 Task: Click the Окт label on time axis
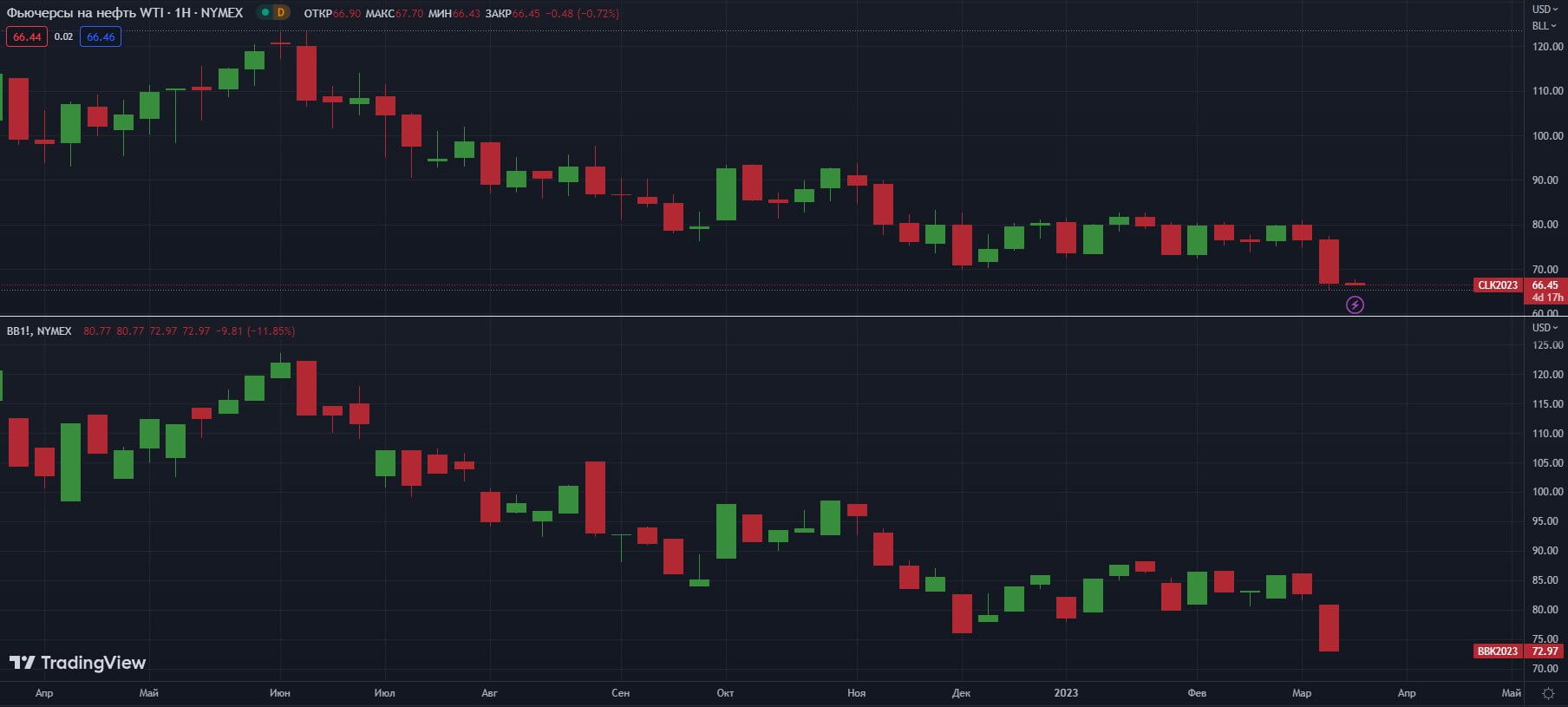point(725,693)
